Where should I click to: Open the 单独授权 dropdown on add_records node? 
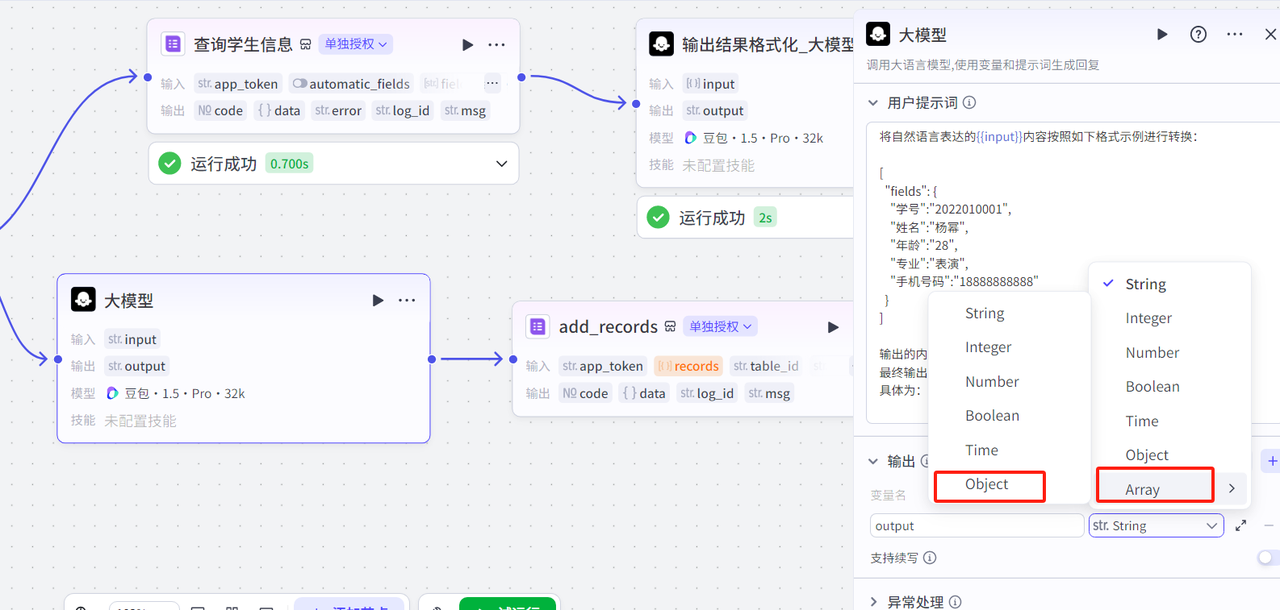click(720, 327)
